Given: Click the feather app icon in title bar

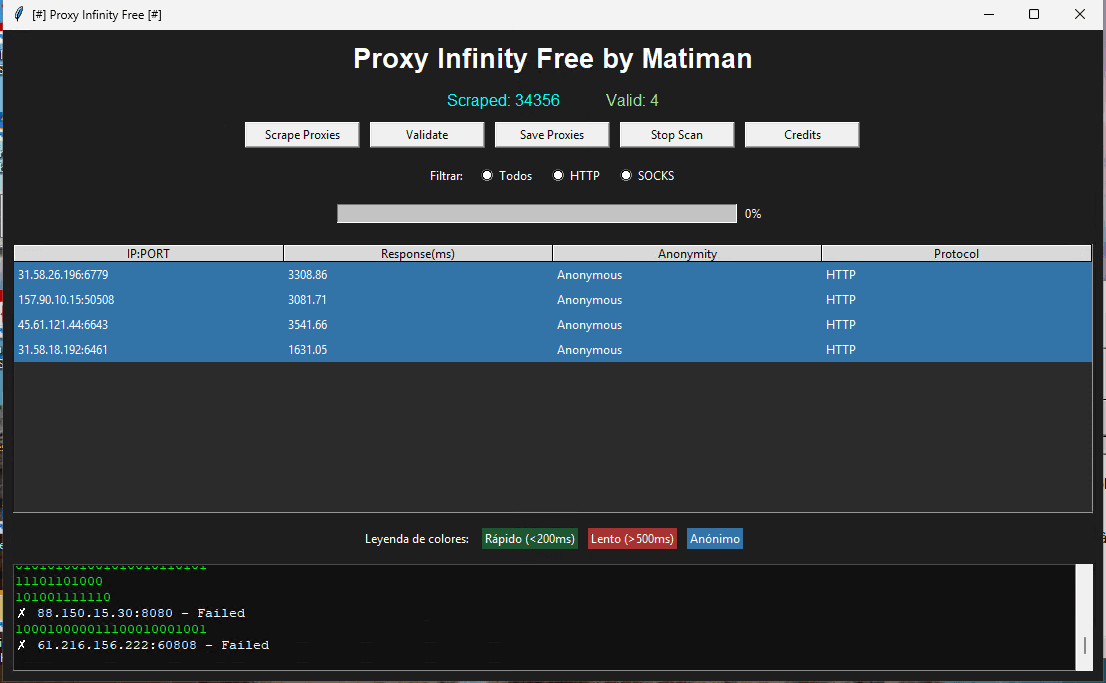Looking at the screenshot, I should [19, 14].
